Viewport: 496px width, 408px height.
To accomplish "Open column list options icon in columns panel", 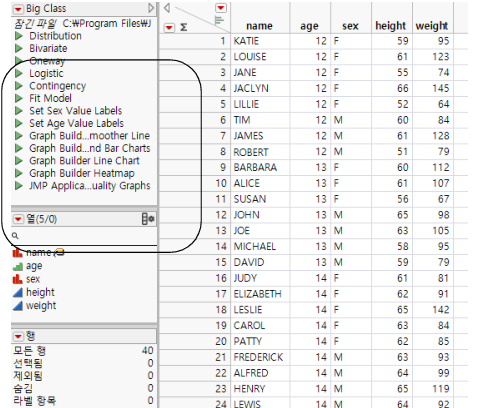I will click(x=148, y=219).
